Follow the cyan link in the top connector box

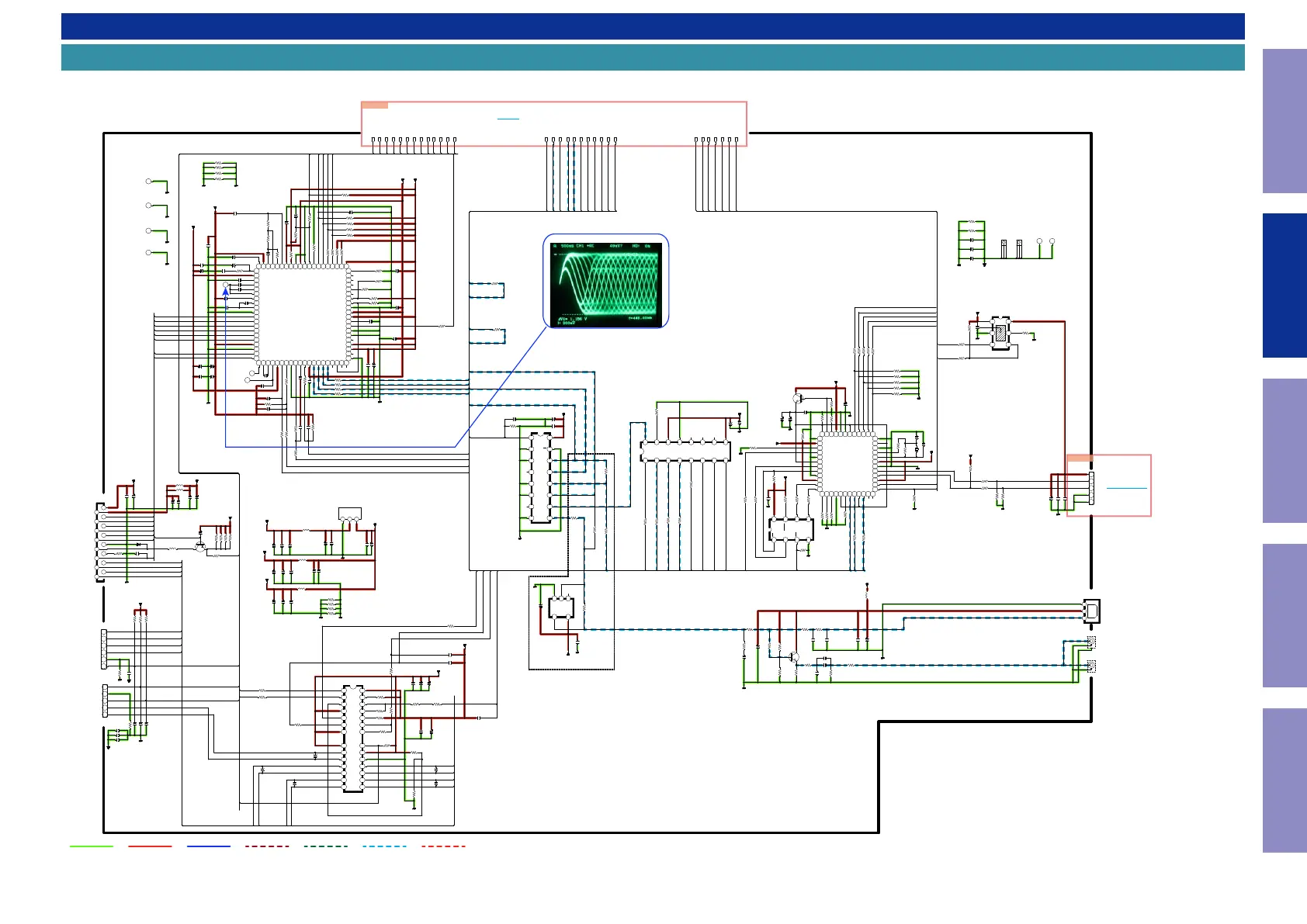point(508,119)
